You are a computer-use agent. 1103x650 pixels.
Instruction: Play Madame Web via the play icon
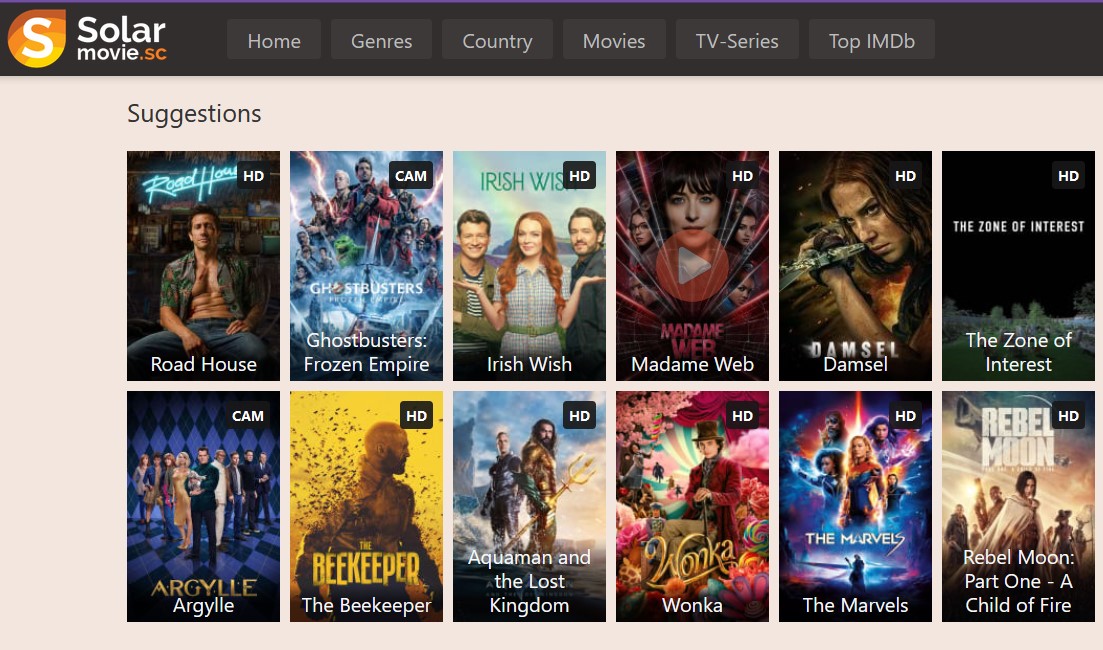(692, 267)
